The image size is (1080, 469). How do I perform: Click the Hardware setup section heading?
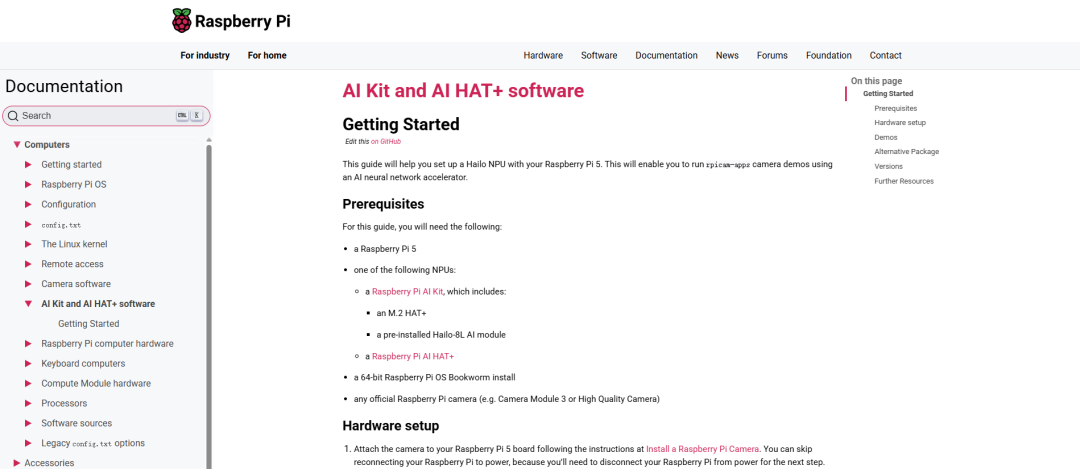click(391, 425)
